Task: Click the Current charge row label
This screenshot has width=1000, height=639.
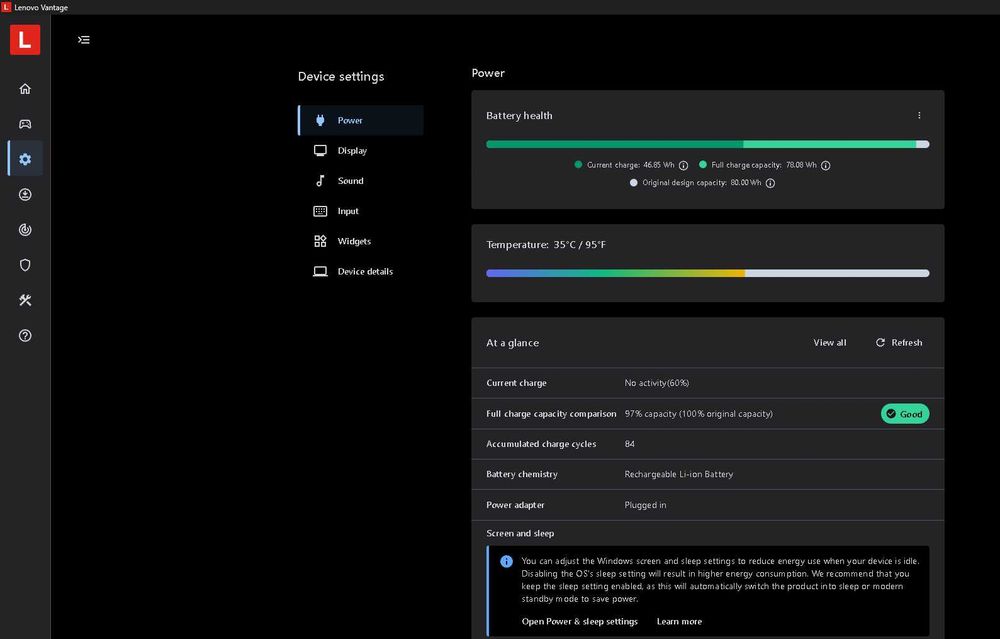Action: (x=516, y=383)
